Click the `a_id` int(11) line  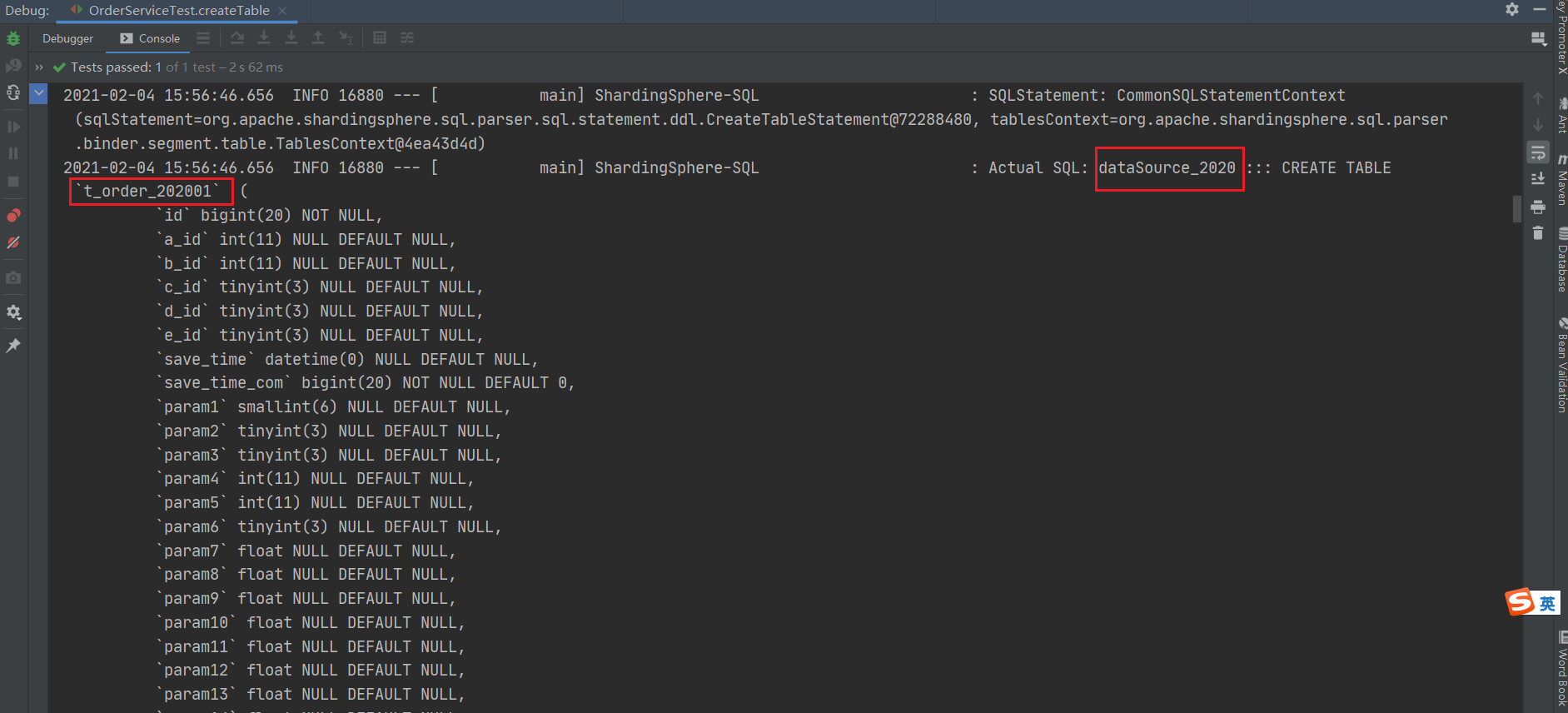306,240
